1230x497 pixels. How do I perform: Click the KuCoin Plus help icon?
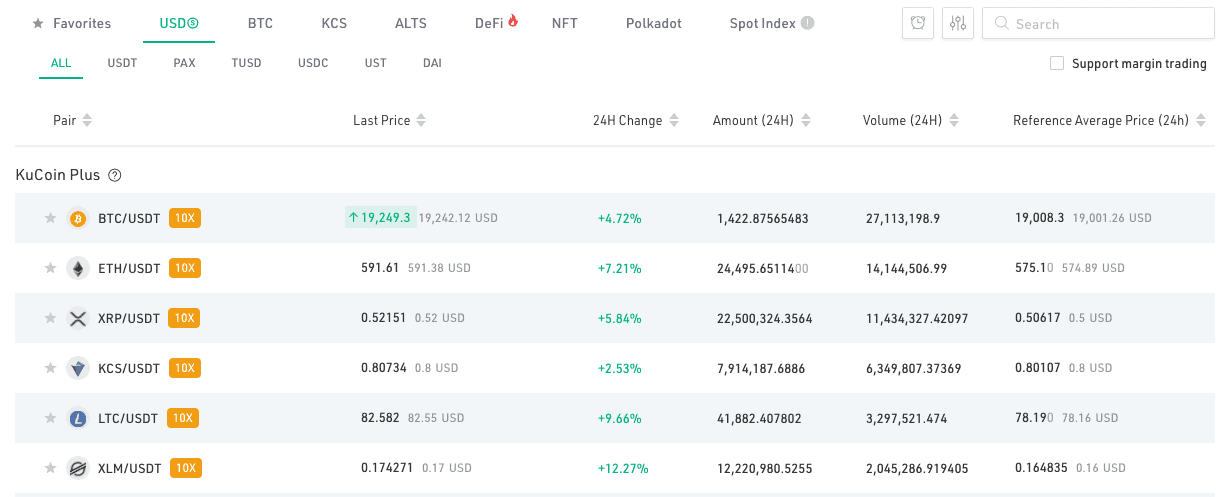point(115,175)
